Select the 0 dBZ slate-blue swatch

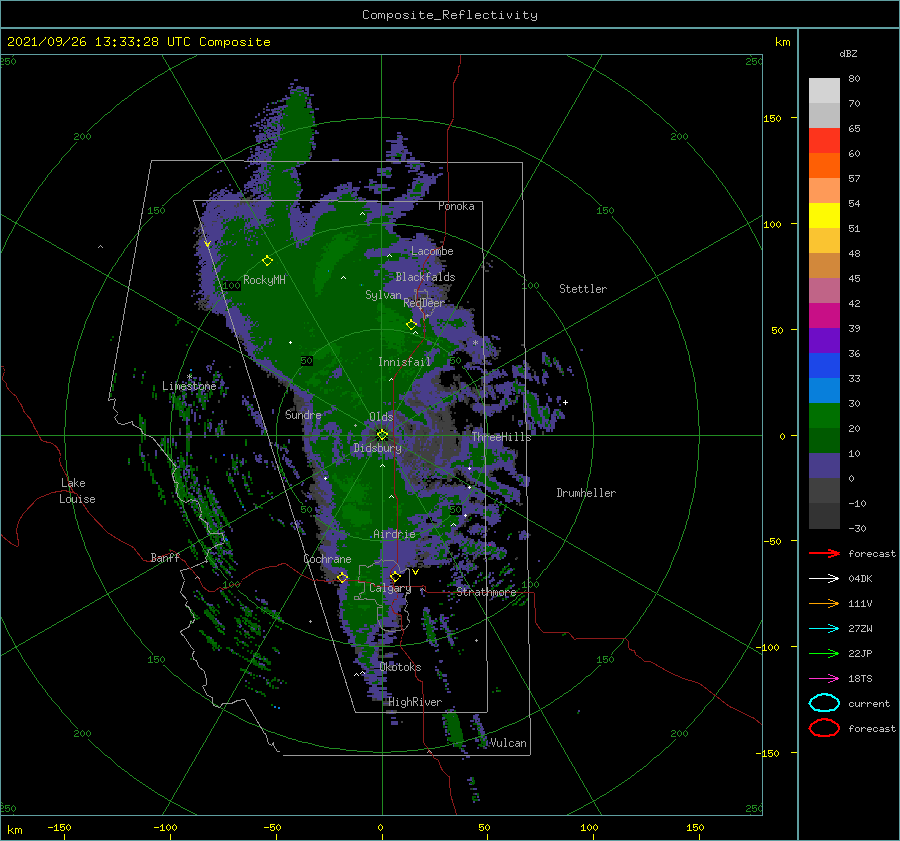824,466
